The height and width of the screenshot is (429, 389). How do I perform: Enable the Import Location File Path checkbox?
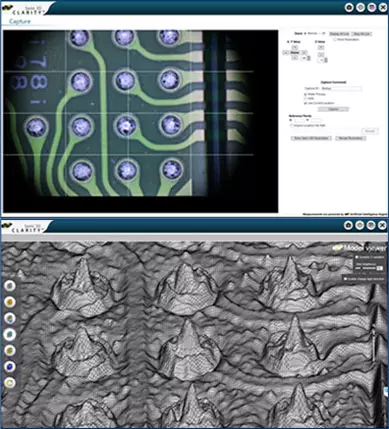tap(291, 126)
